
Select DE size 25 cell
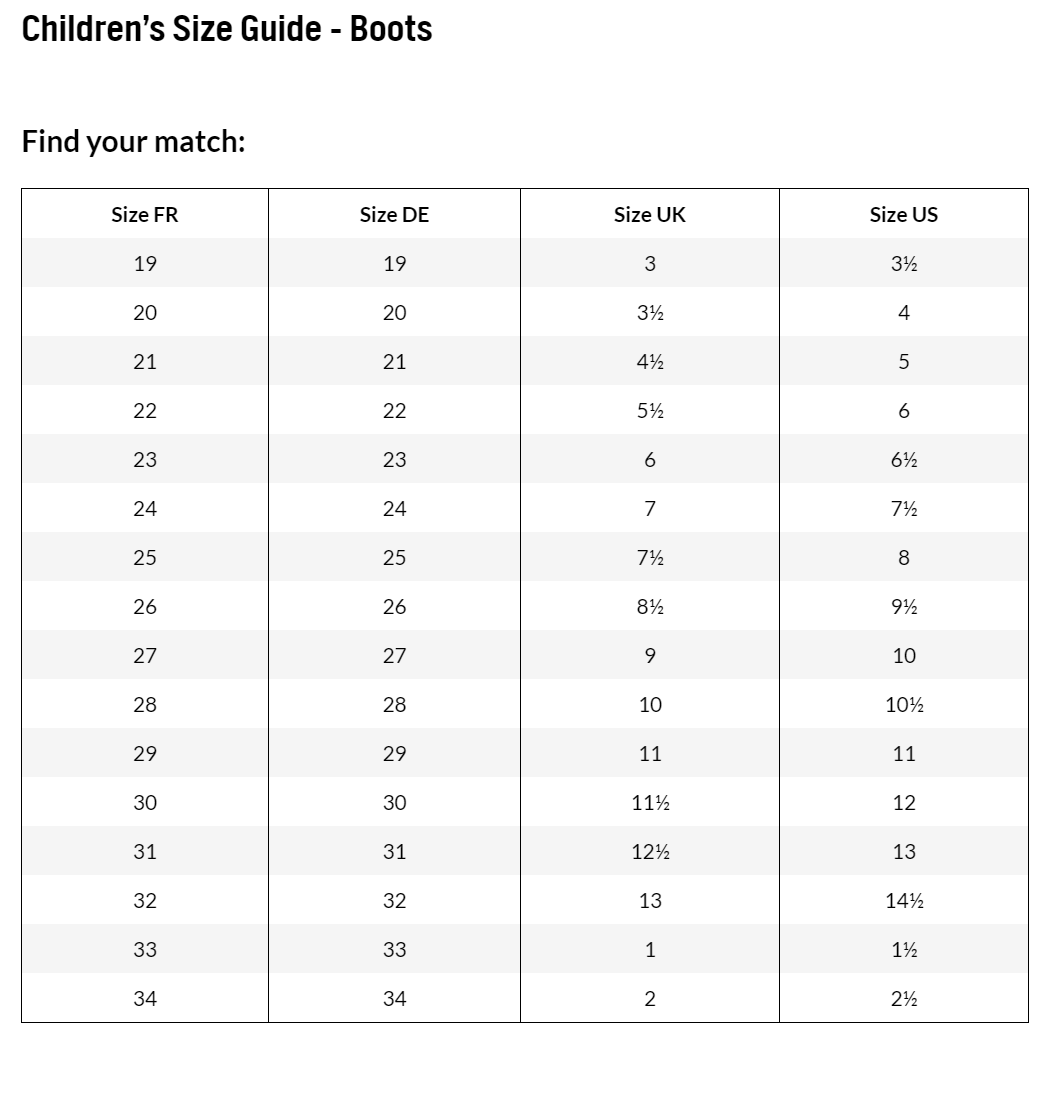(394, 558)
